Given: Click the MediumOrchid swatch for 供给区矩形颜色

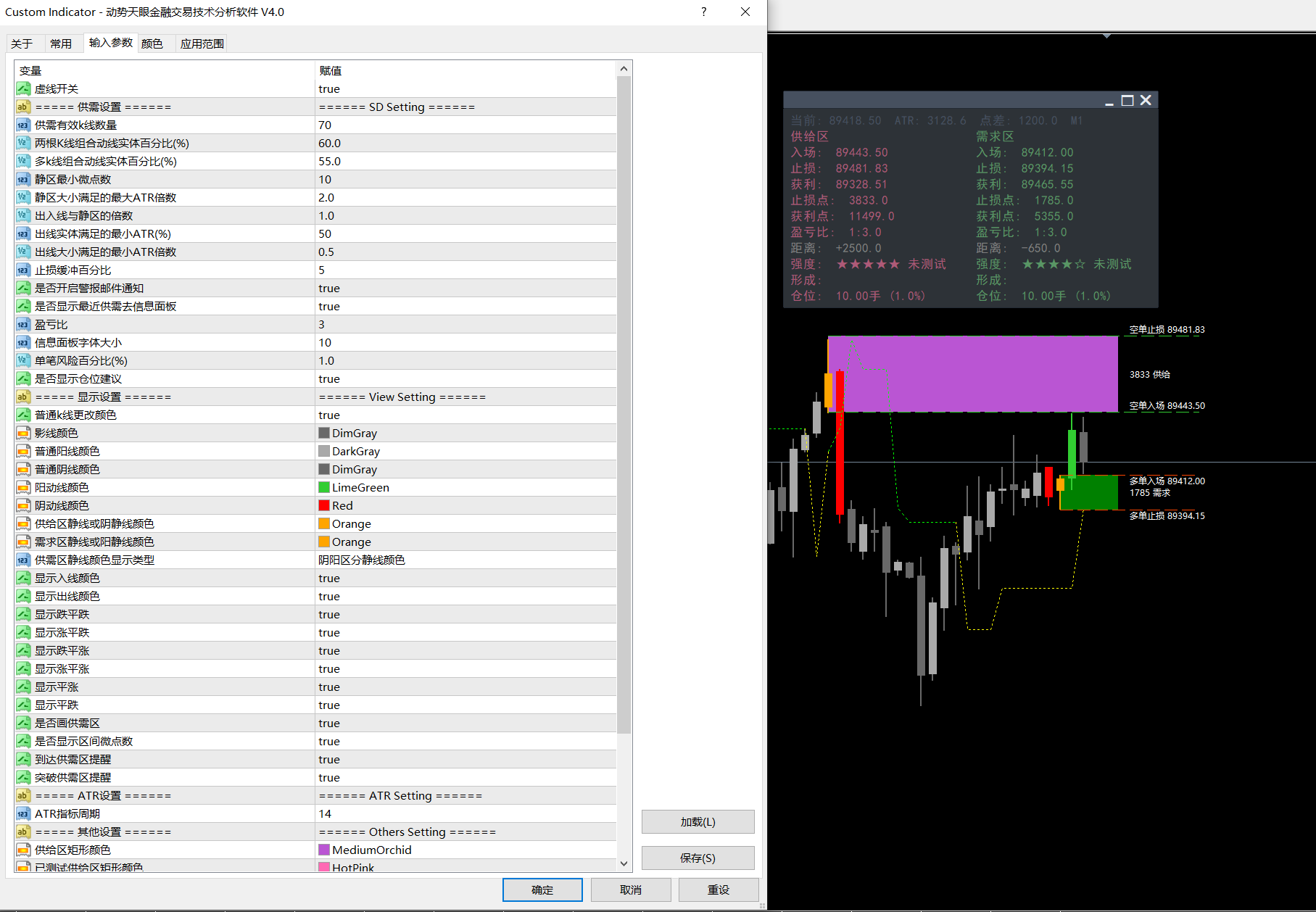Looking at the screenshot, I should 324,850.
